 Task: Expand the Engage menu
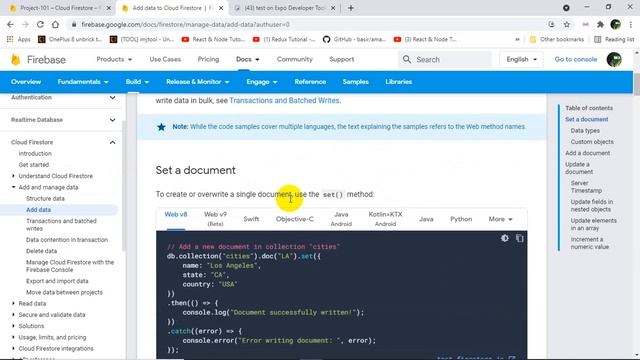[262, 82]
